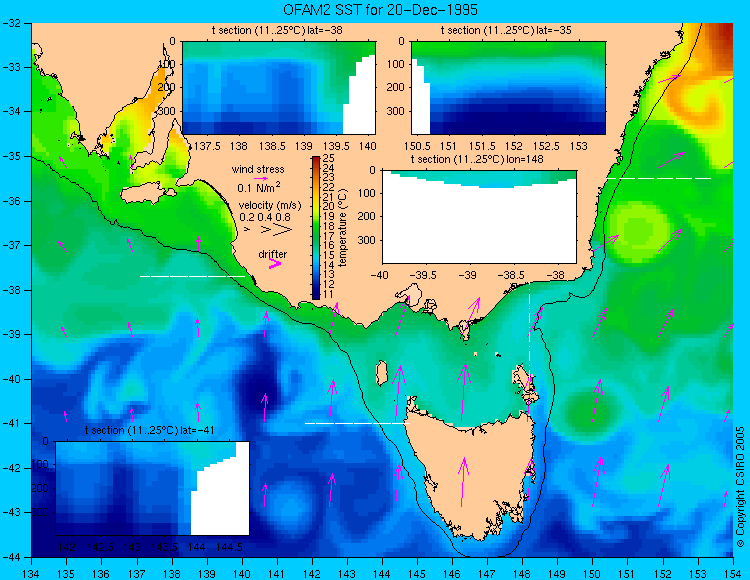Click the '© Copyright CSIRO 2005' text
The height and width of the screenshot is (580, 750).
(x=740, y=486)
